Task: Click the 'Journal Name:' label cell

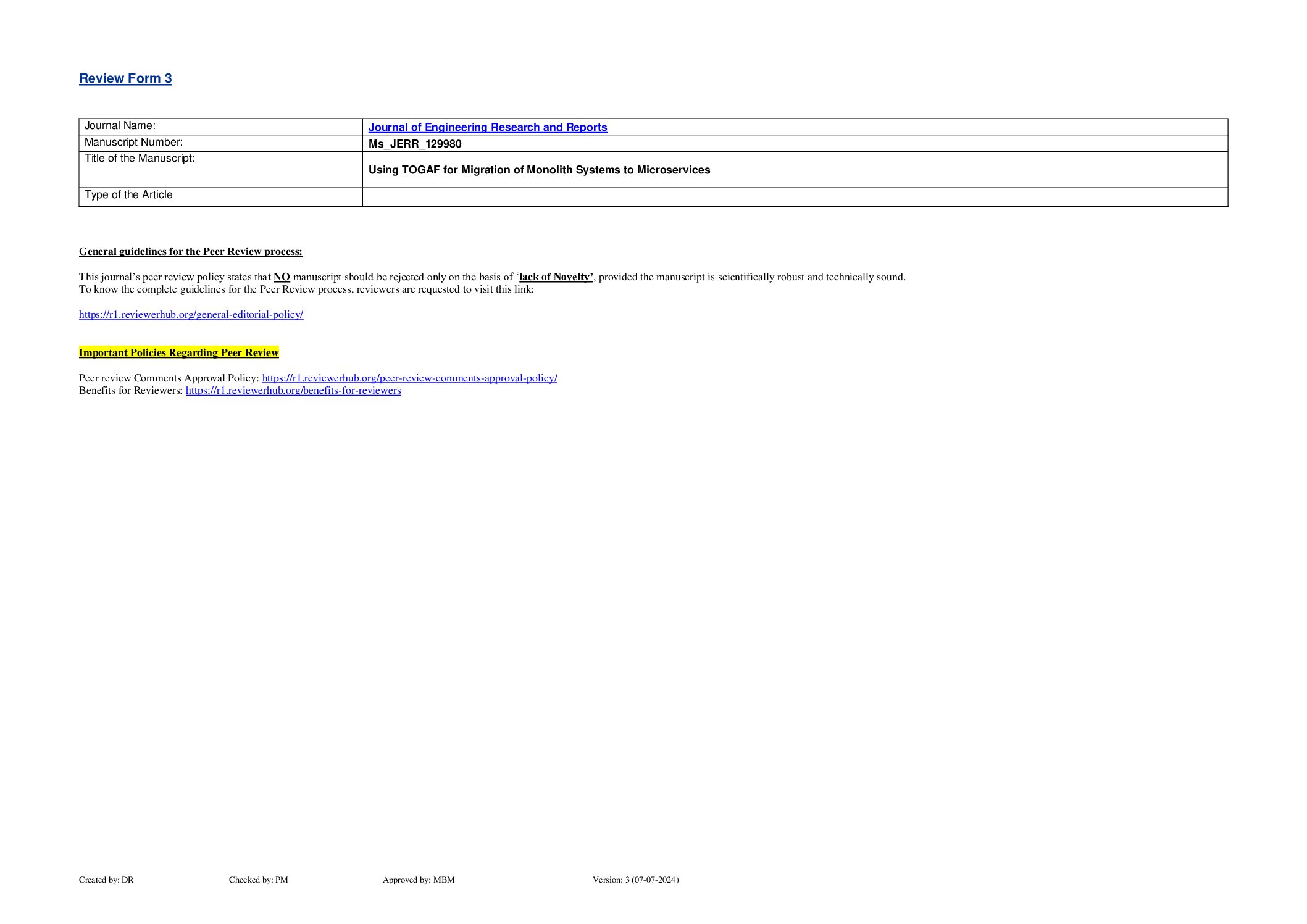Action: point(120,126)
